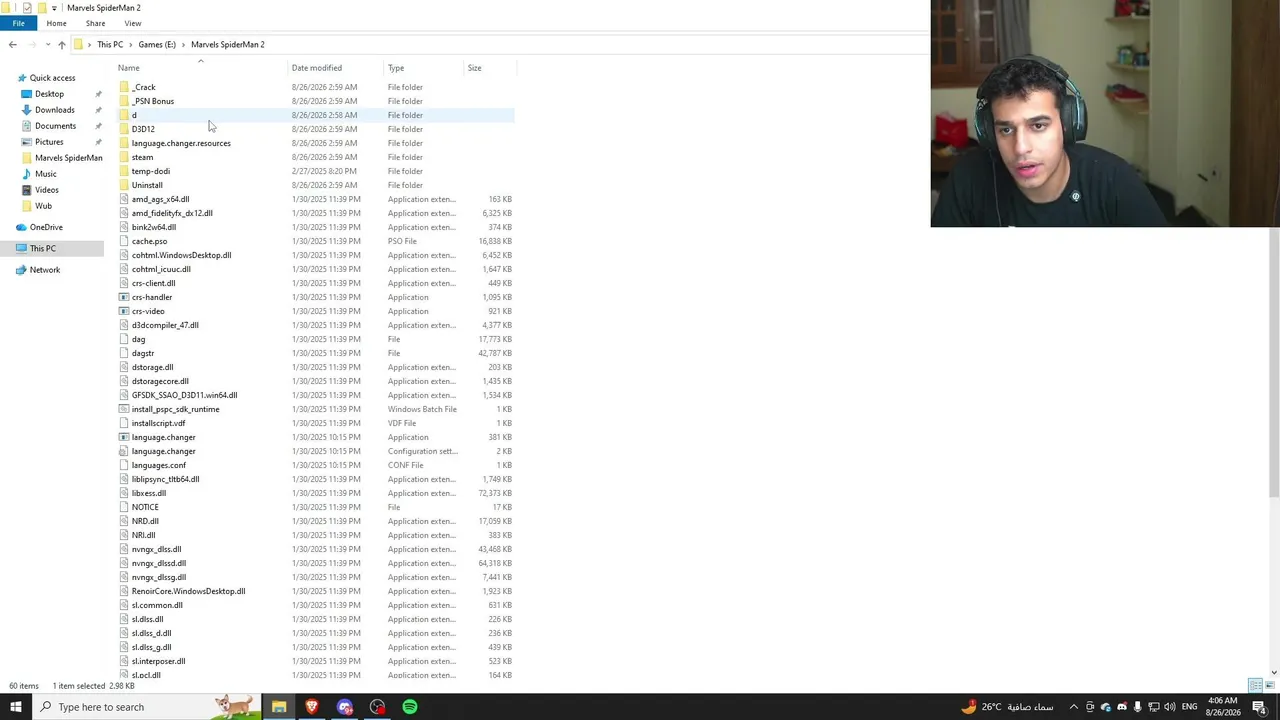
Task: Expand the This PC breadcrumb chevron
Action: (x=131, y=44)
